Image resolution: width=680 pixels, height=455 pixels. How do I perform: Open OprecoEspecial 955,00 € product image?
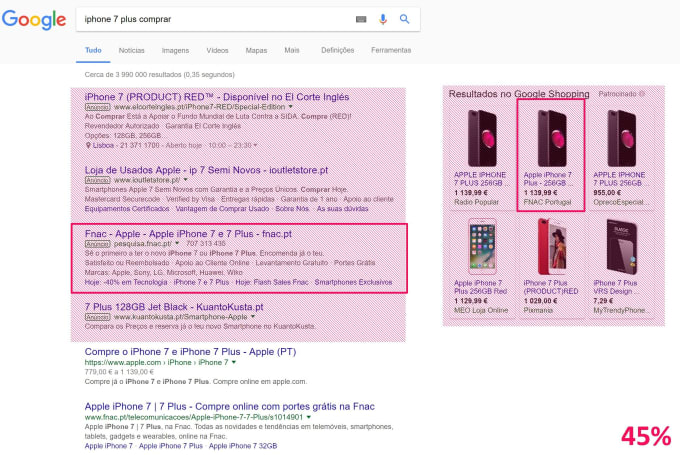pyautogui.click(x=621, y=138)
